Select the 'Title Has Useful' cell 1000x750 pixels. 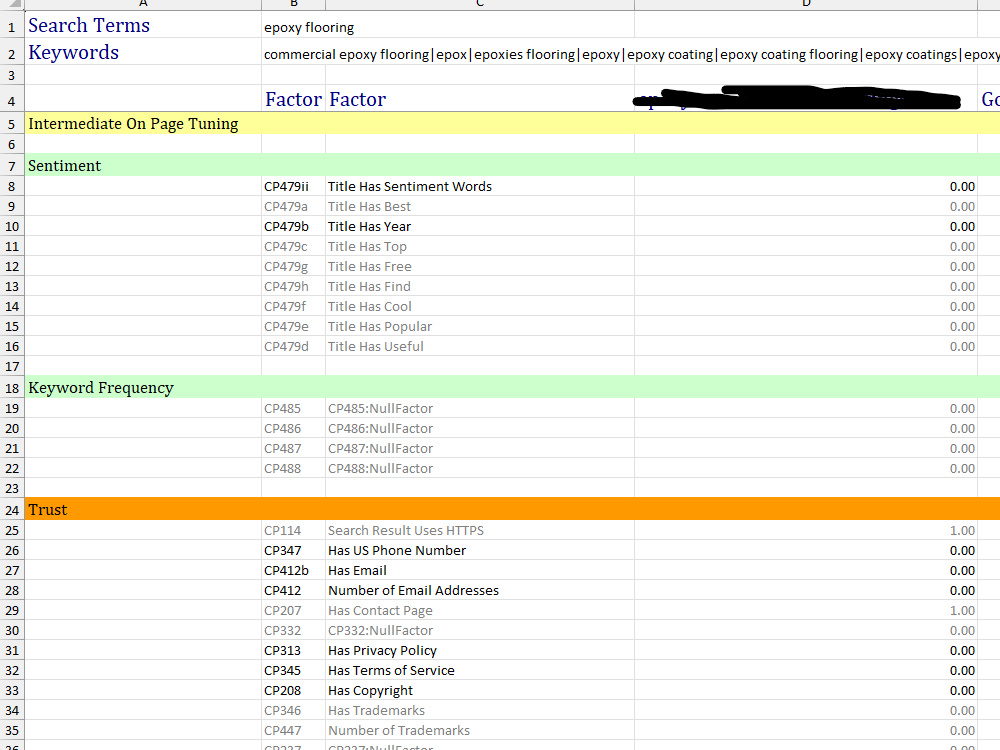(480, 346)
